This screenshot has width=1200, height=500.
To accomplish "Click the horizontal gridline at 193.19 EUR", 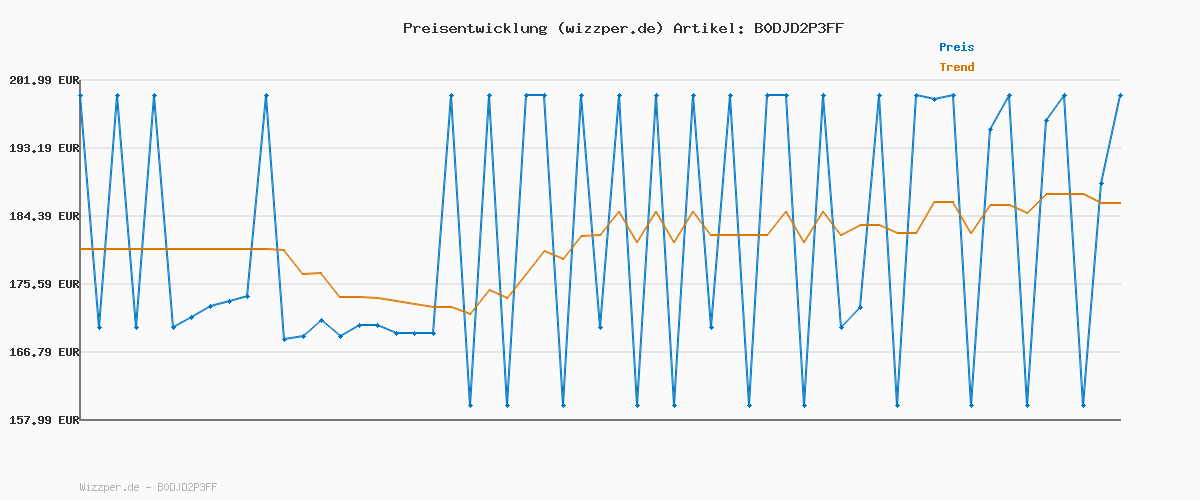I will click(600, 148).
